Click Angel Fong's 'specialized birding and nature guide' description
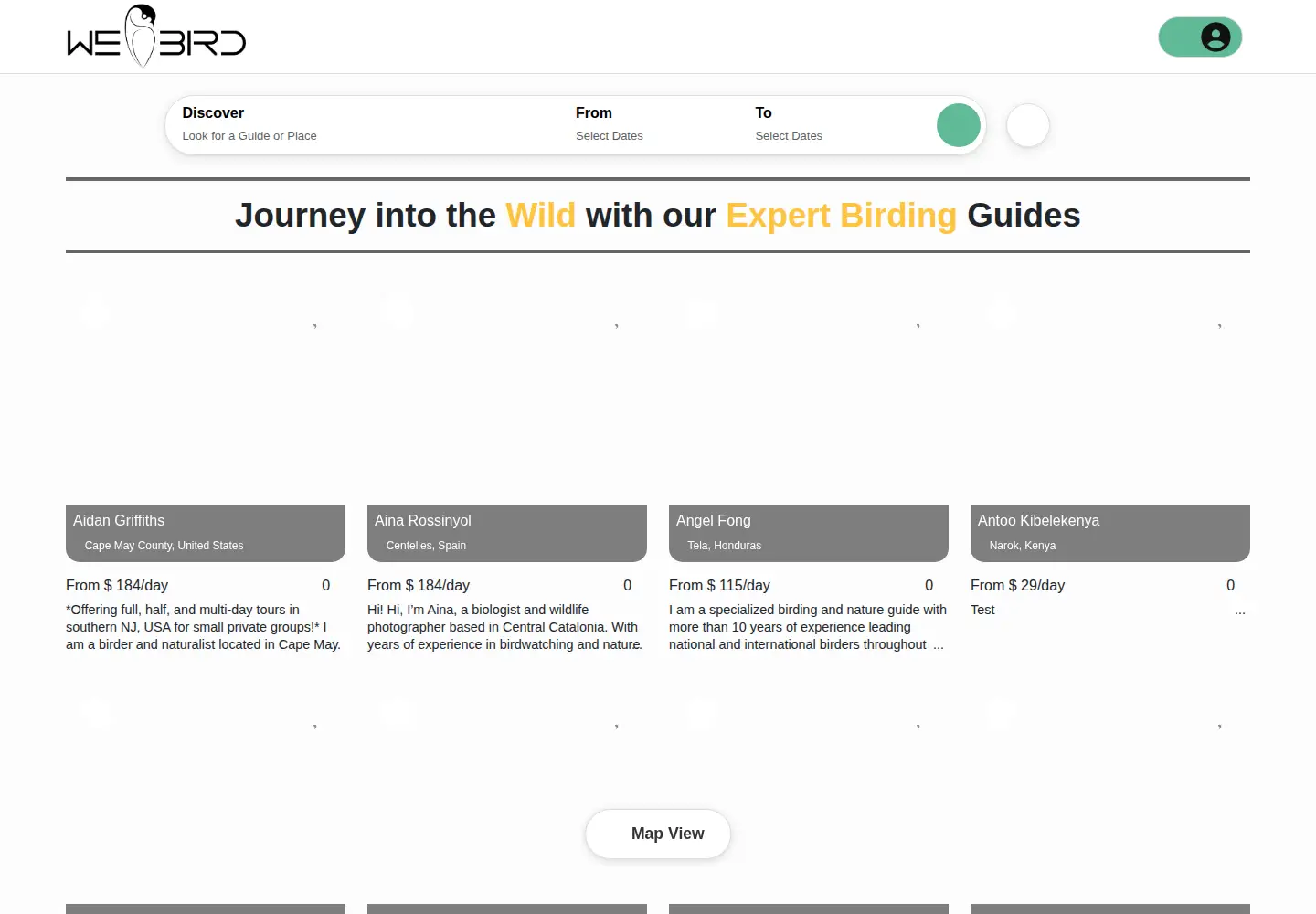 (x=808, y=627)
